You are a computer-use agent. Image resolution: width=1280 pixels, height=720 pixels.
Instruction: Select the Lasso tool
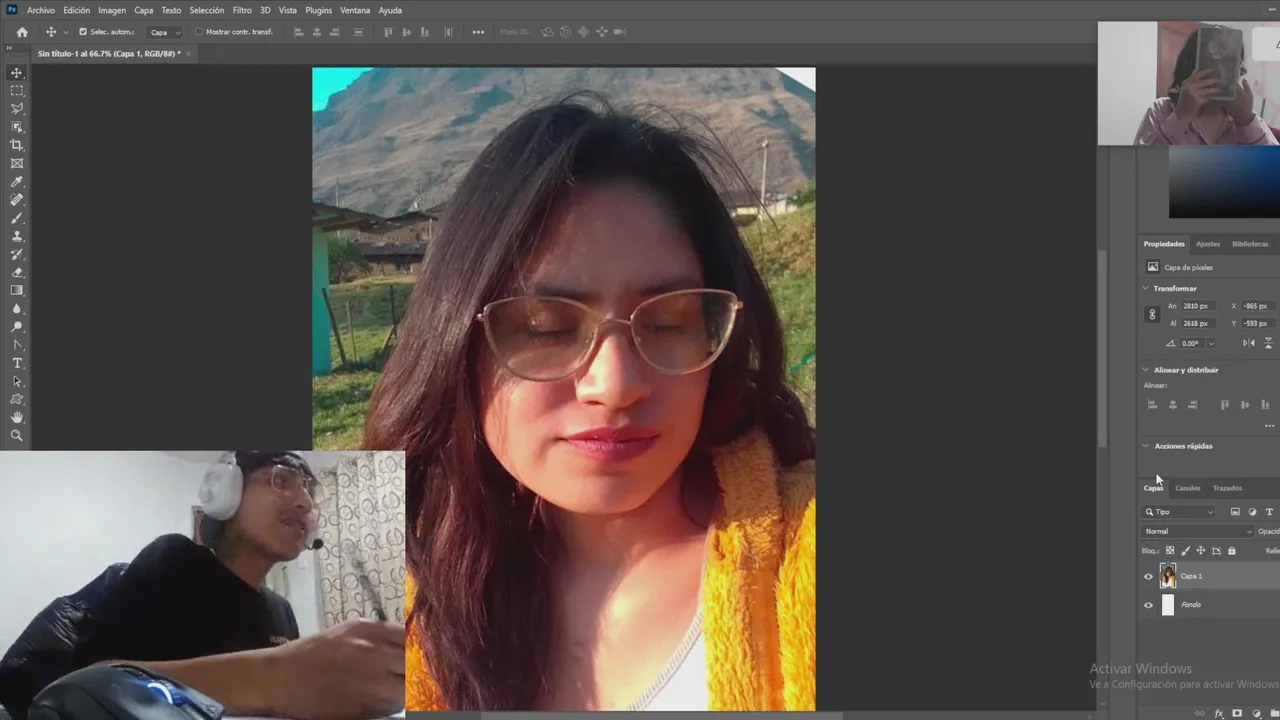[x=17, y=109]
